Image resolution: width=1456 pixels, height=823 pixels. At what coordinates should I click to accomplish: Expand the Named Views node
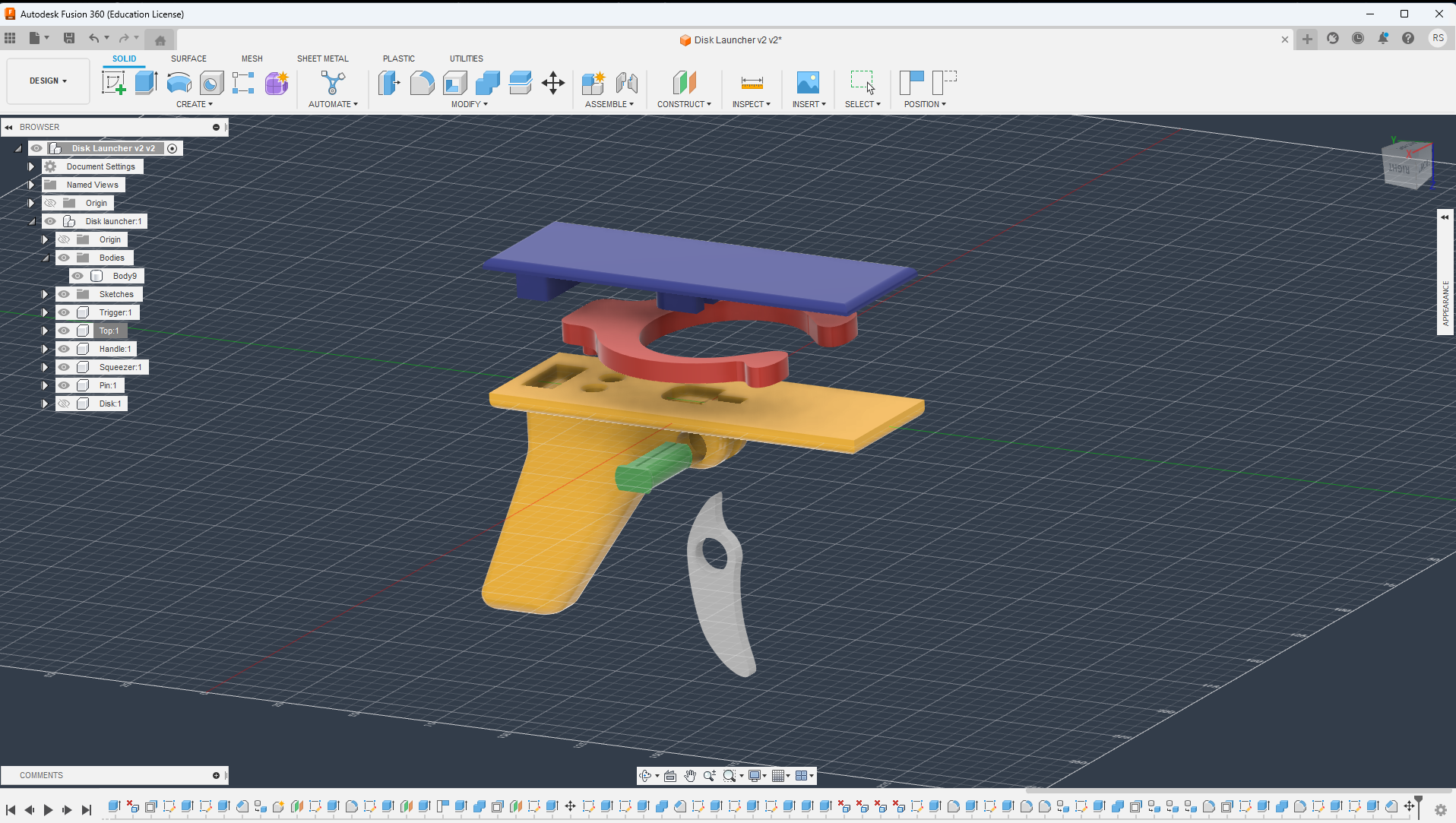(31, 185)
